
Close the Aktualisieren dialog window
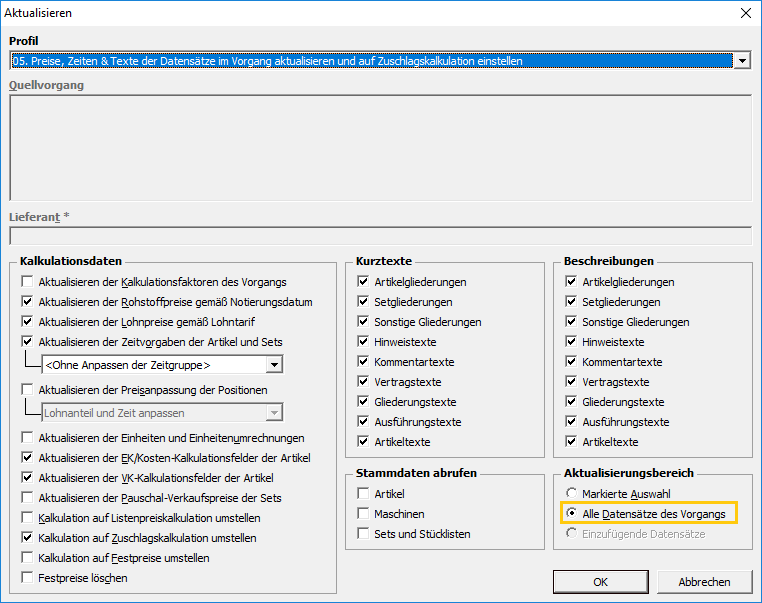(x=744, y=13)
